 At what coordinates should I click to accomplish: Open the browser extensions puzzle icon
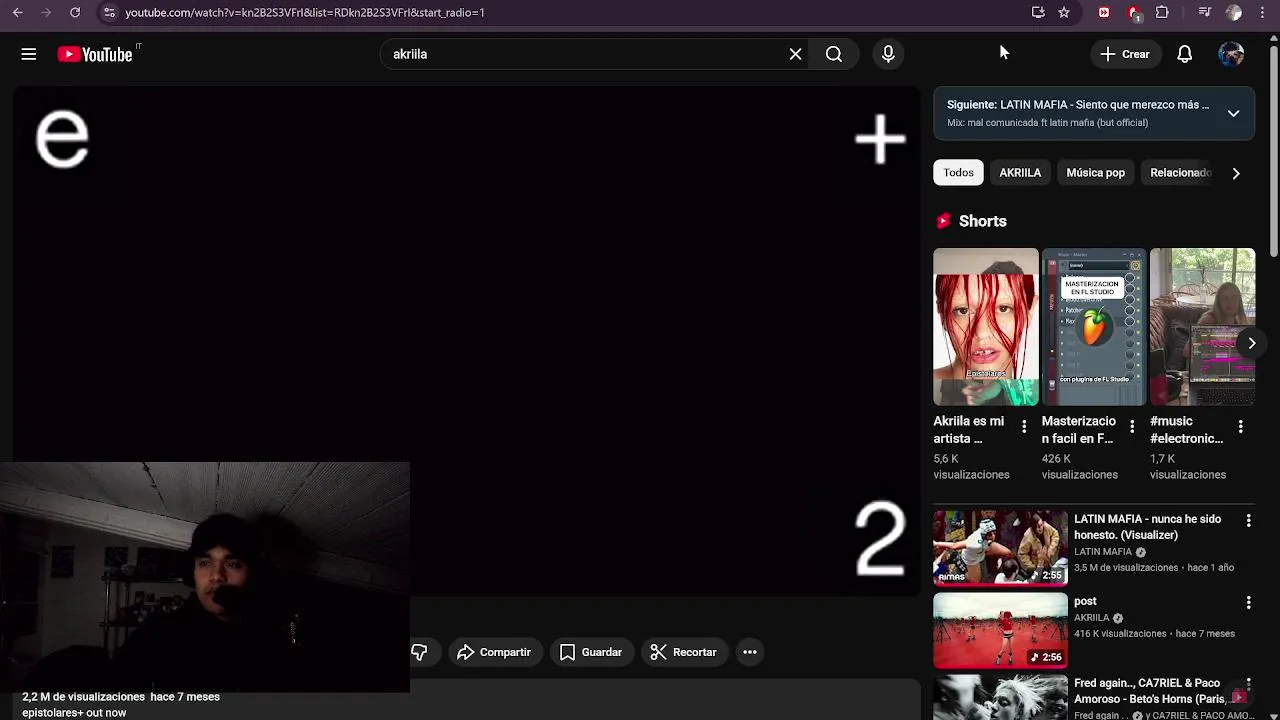tap(1162, 12)
